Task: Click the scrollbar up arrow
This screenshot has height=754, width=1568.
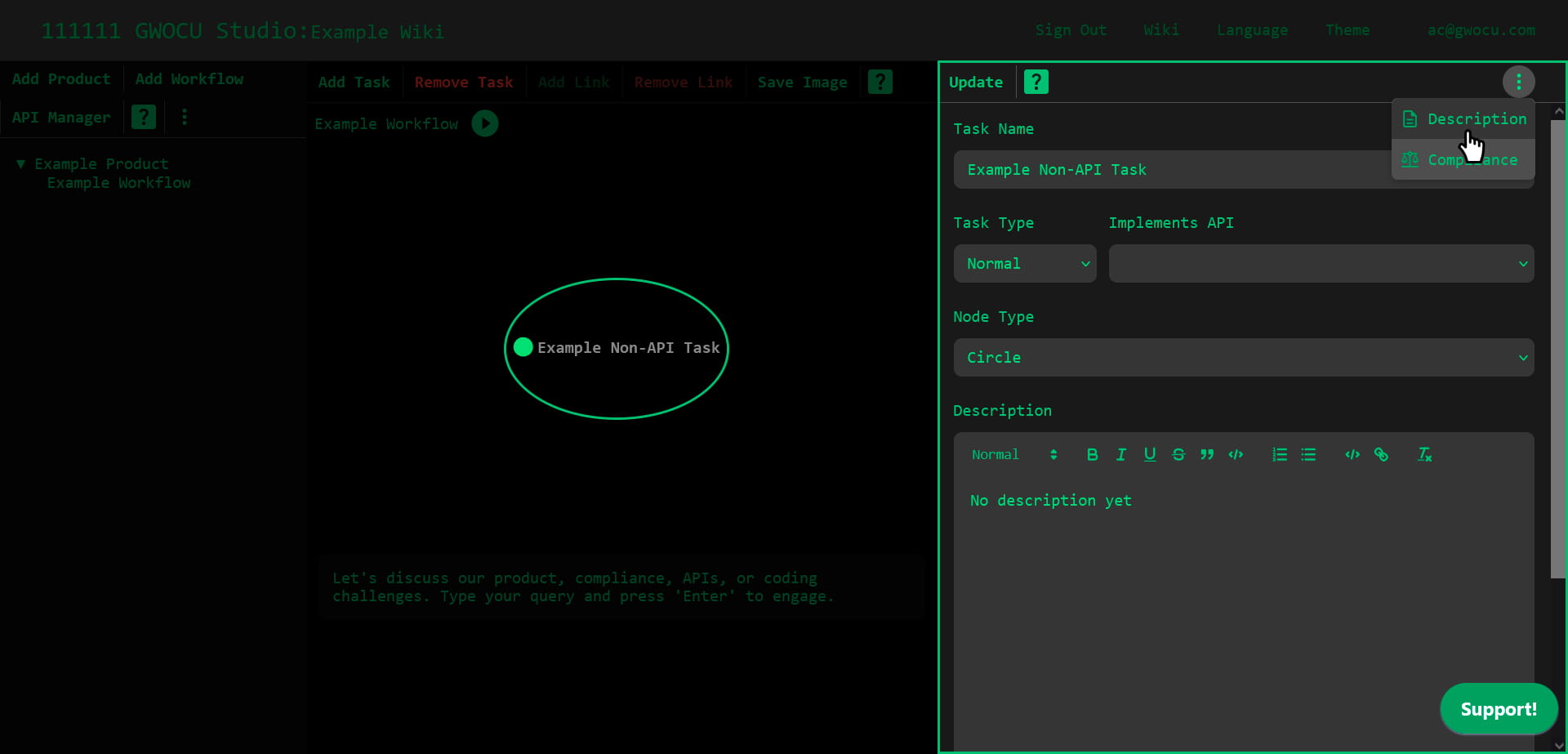Action: tap(1559, 111)
